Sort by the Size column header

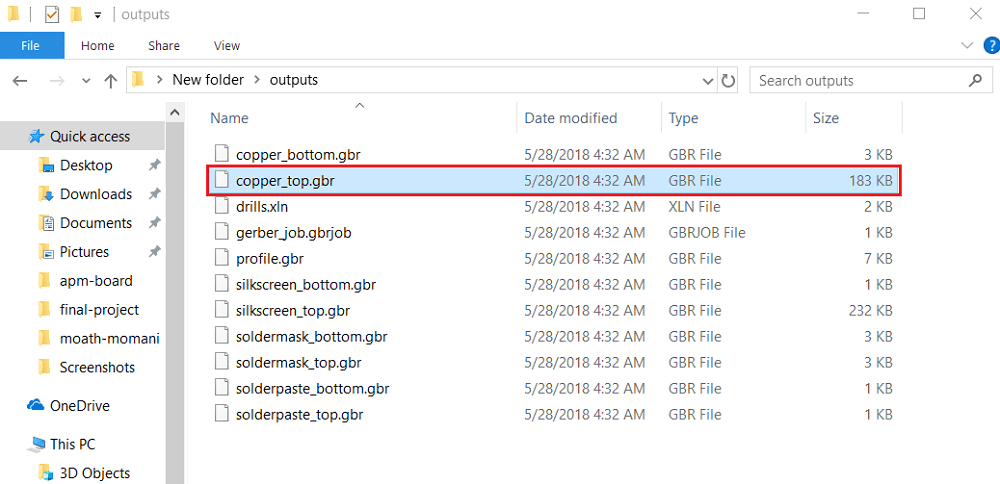coord(826,118)
